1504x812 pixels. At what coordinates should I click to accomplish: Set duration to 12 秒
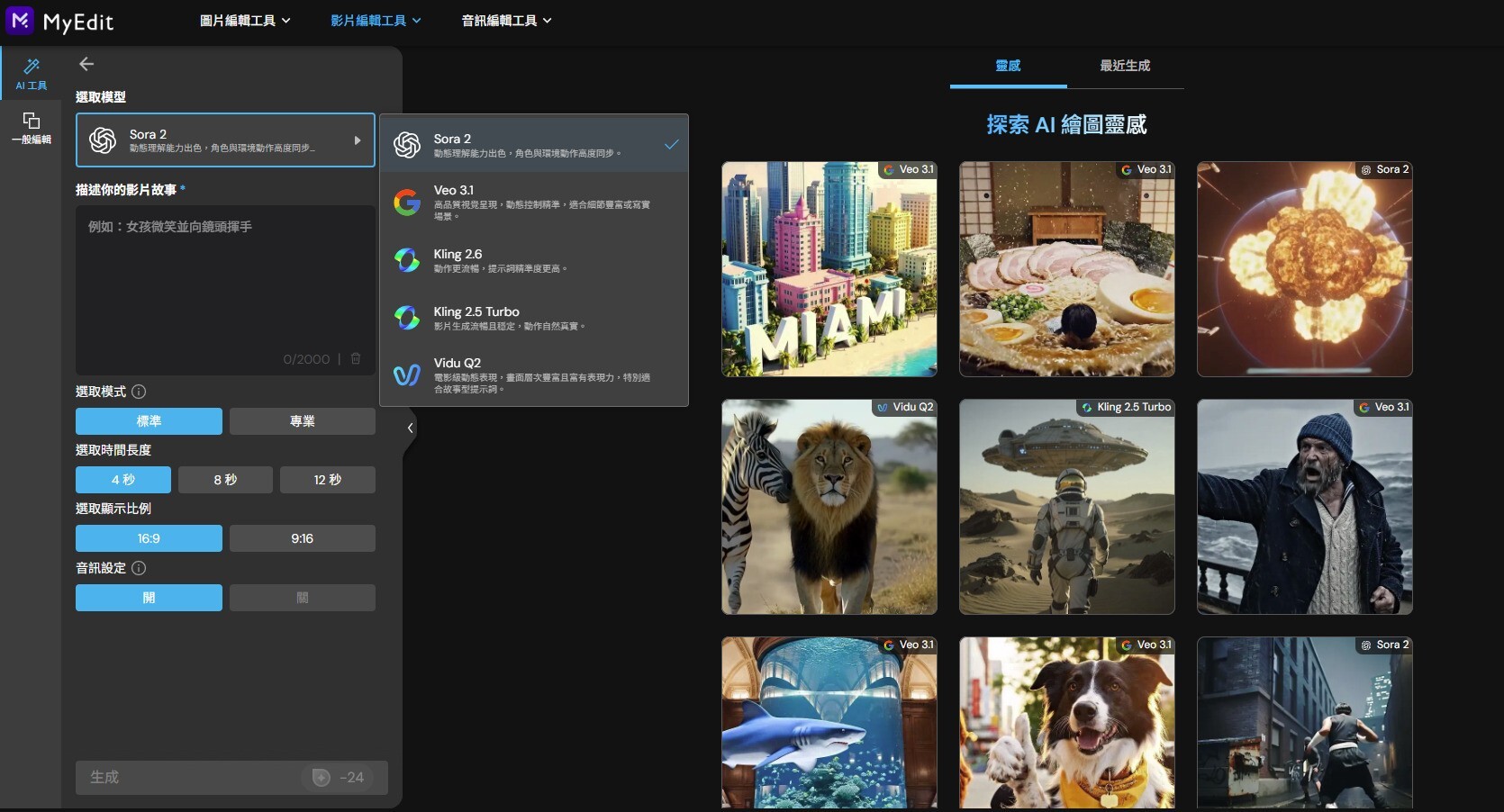point(328,480)
